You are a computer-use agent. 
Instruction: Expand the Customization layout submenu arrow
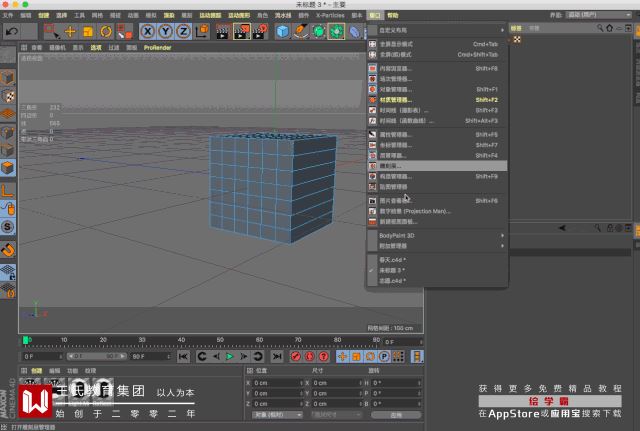click(502, 30)
